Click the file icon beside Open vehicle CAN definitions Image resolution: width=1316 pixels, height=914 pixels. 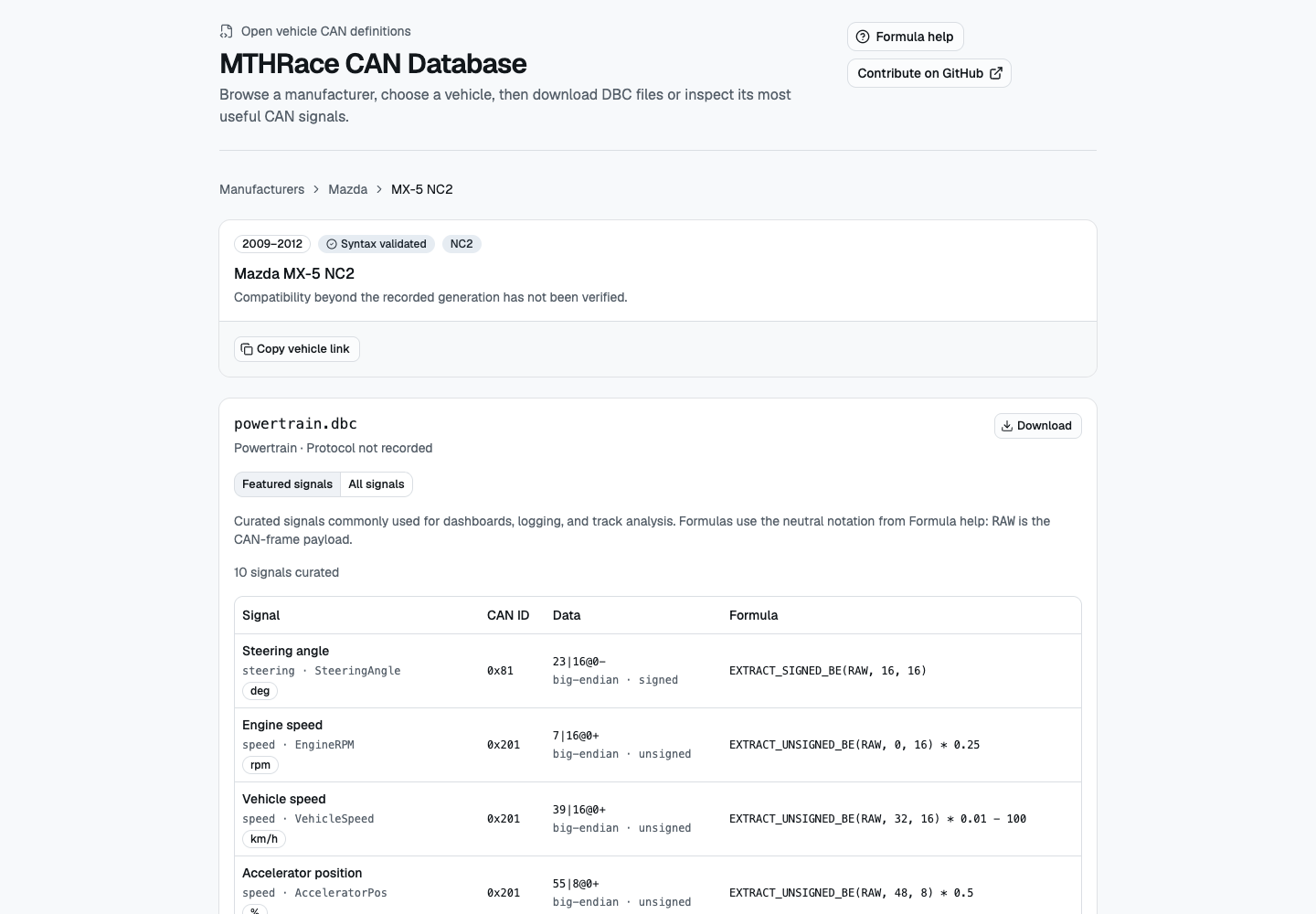[227, 31]
